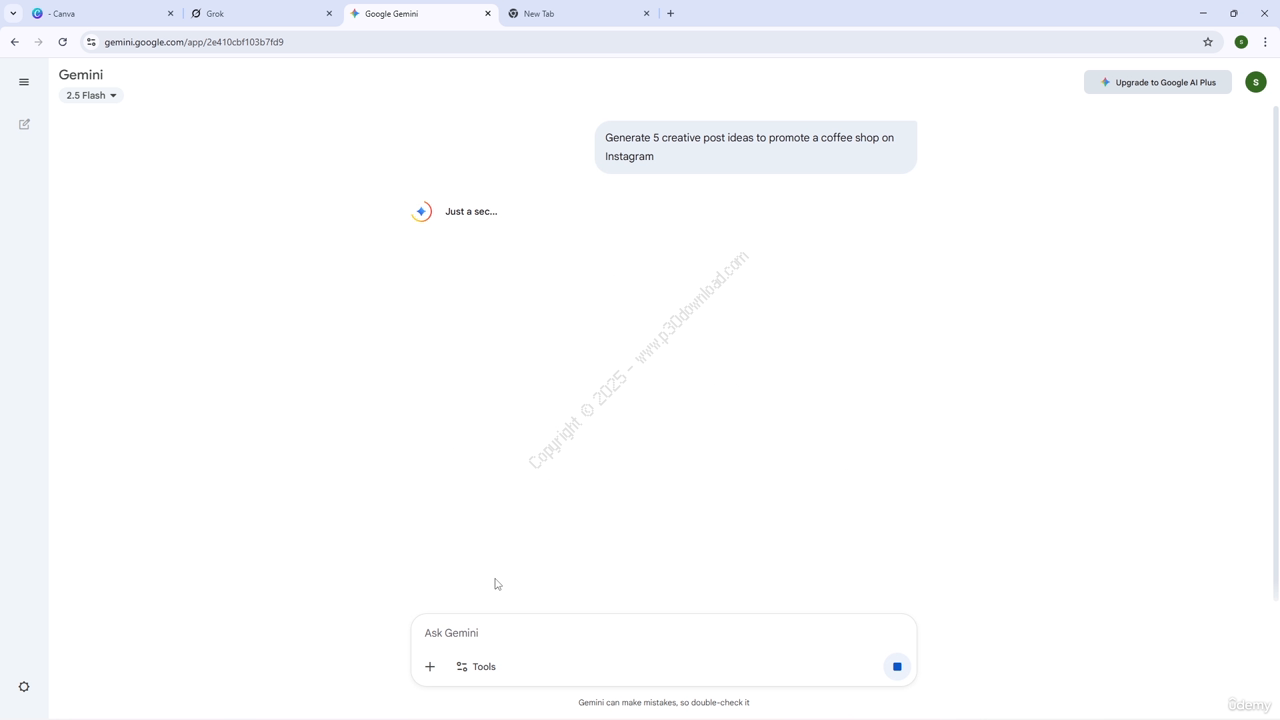This screenshot has height=720, width=1280.
Task: Start a new chat with pencil icon
Action: point(24,124)
